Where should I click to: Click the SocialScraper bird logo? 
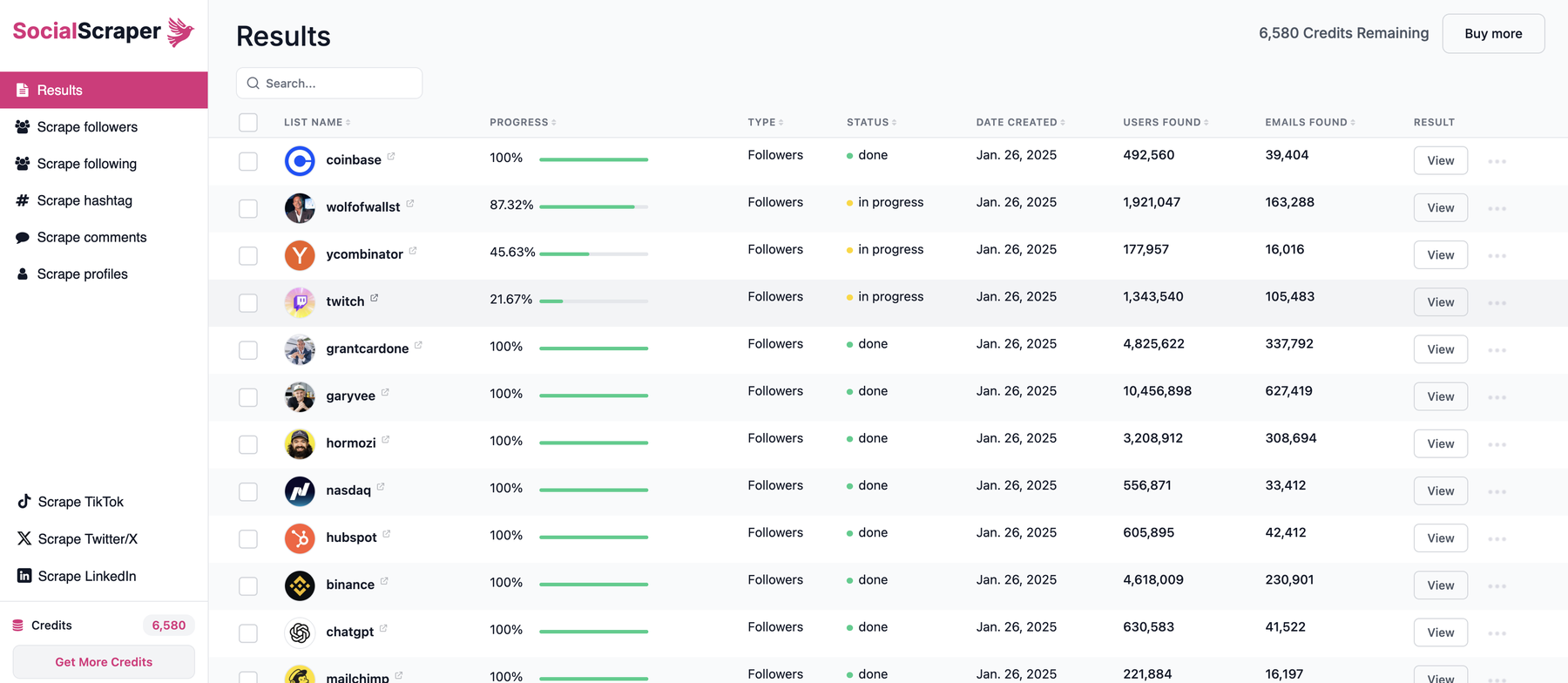(180, 31)
